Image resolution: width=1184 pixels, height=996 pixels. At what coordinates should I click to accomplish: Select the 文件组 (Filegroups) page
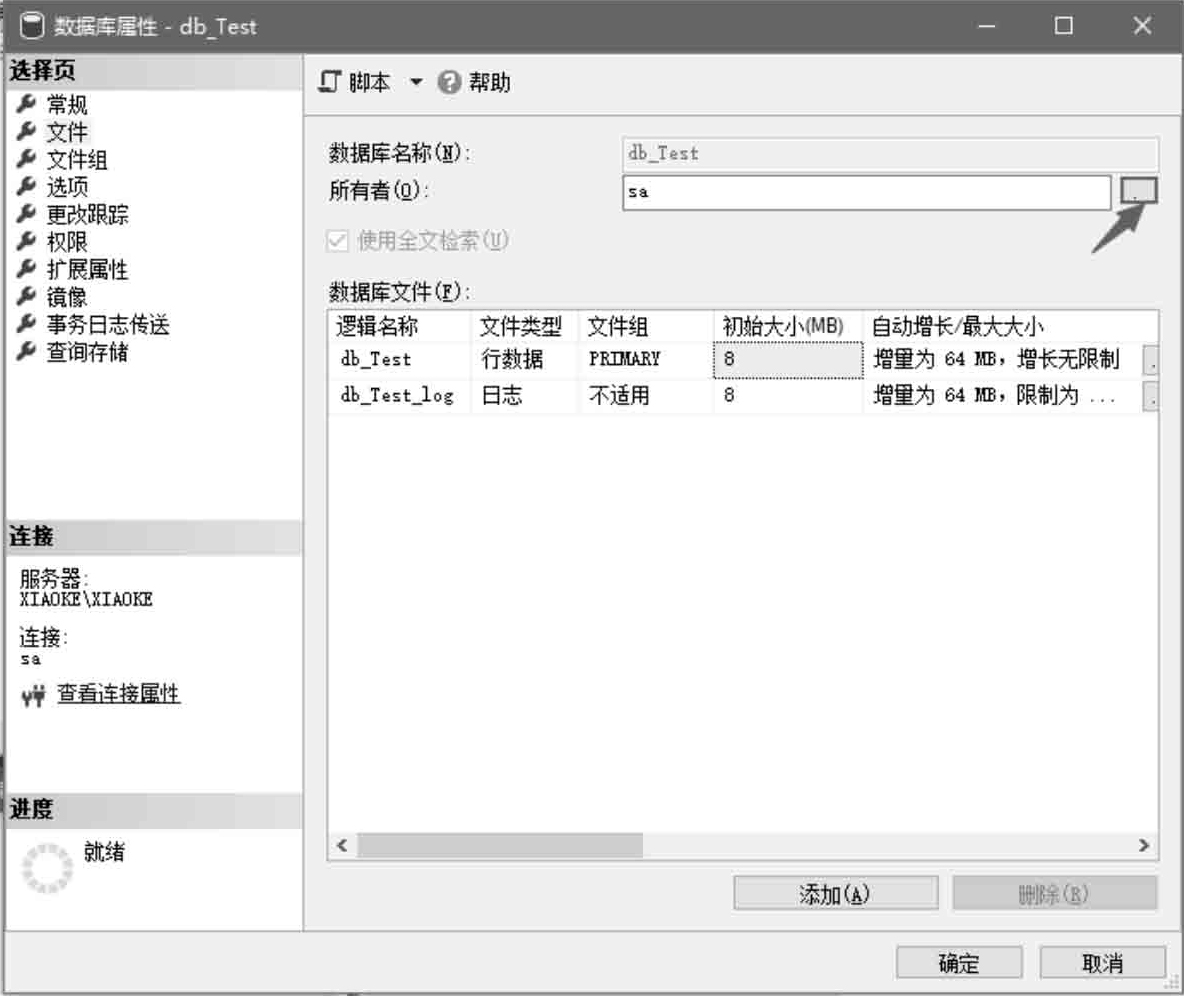[x=76, y=160]
